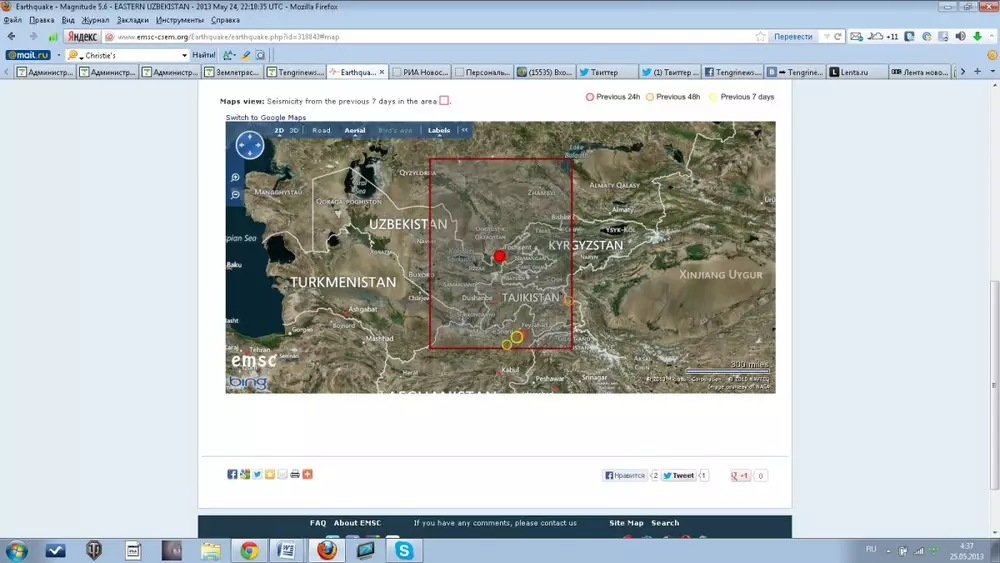Click the Previous 24h red legend circle

590,97
